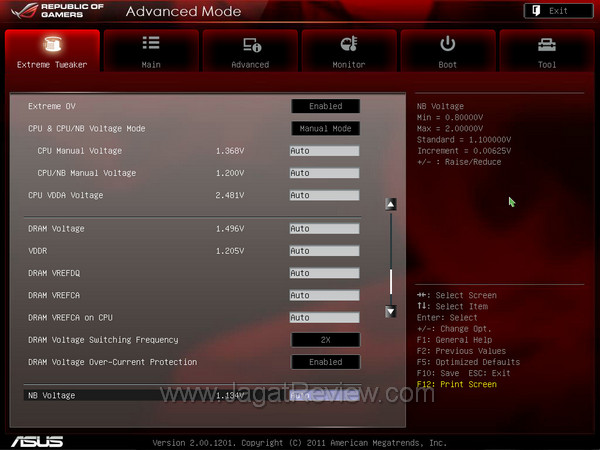Click the DRAM VREFCA Auto field

[x=324, y=295]
